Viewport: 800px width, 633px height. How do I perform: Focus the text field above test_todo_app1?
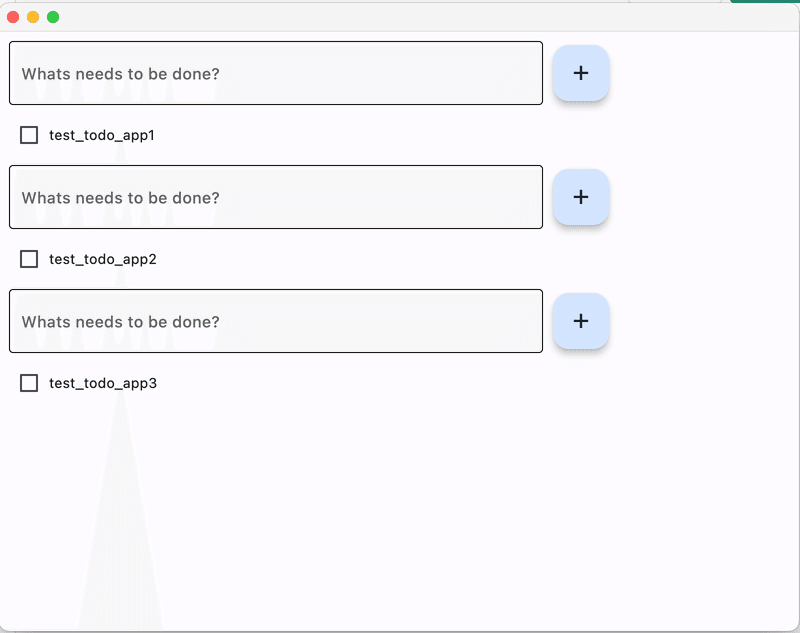(x=276, y=73)
